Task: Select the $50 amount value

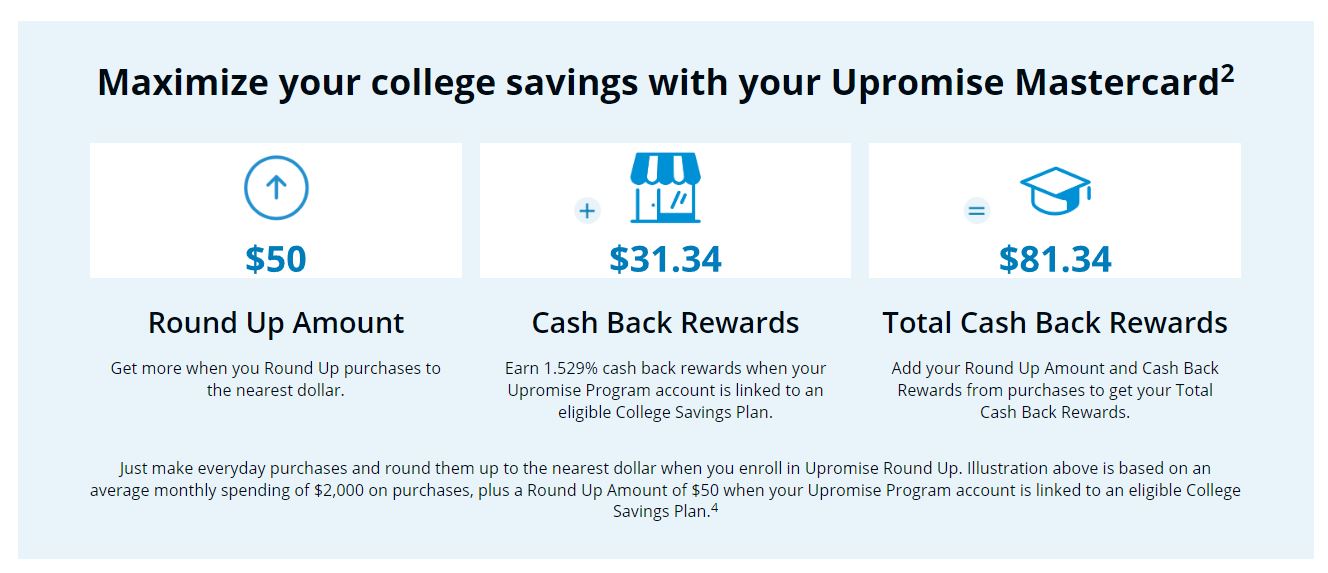Action: [x=276, y=259]
